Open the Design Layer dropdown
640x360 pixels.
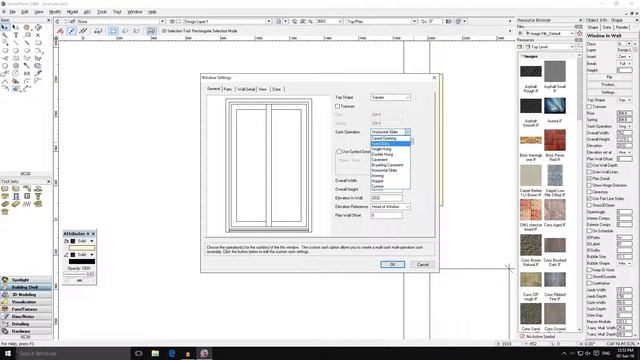[x=227, y=21]
